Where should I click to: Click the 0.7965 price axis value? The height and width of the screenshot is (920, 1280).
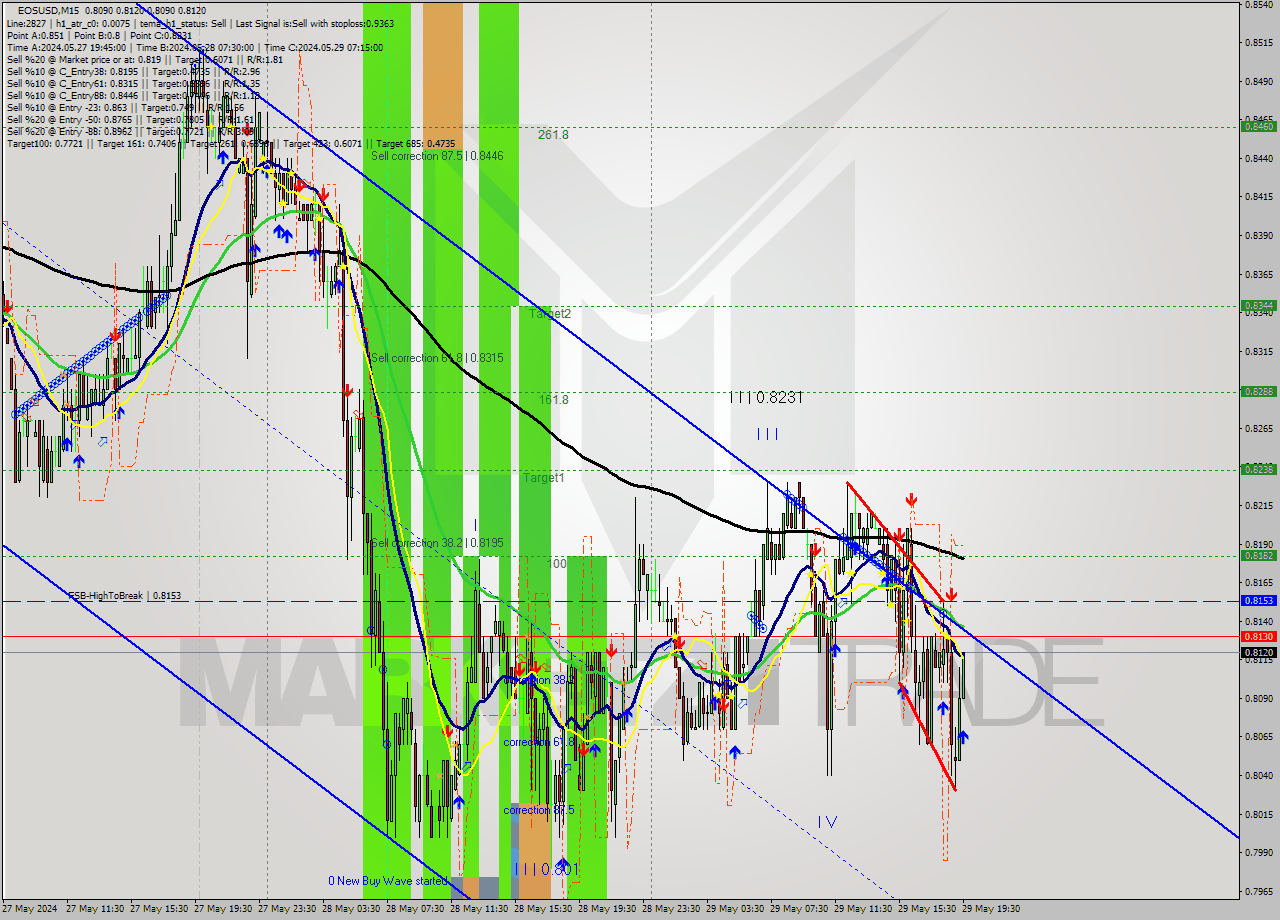pyautogui.click(x=1258, y=891)
